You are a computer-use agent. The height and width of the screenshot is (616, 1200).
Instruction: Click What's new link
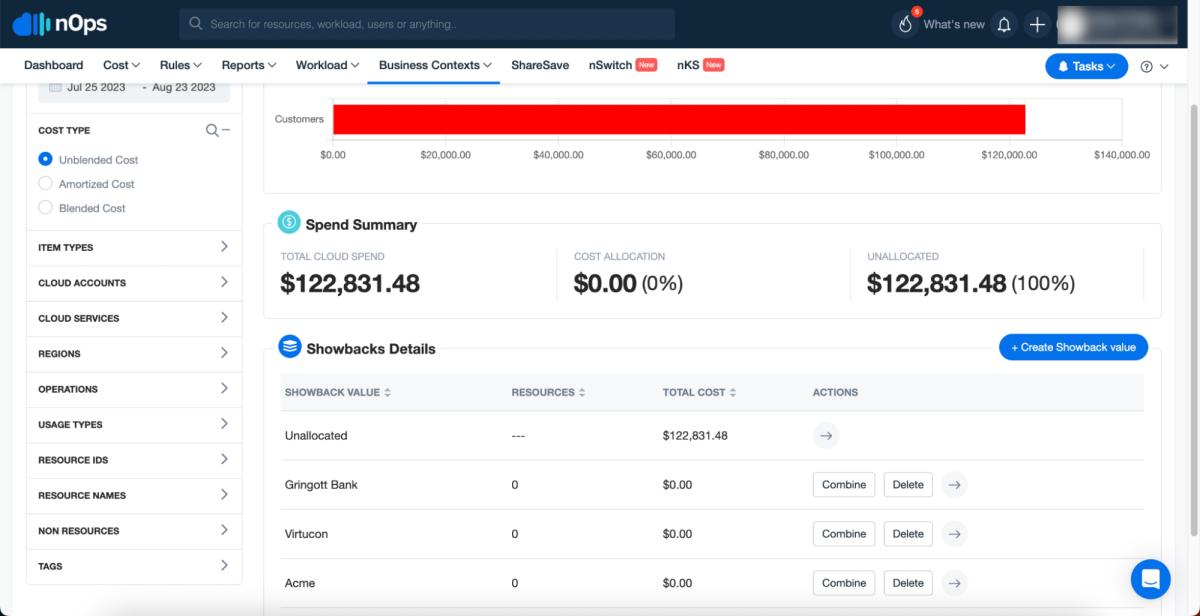point(954,24)
